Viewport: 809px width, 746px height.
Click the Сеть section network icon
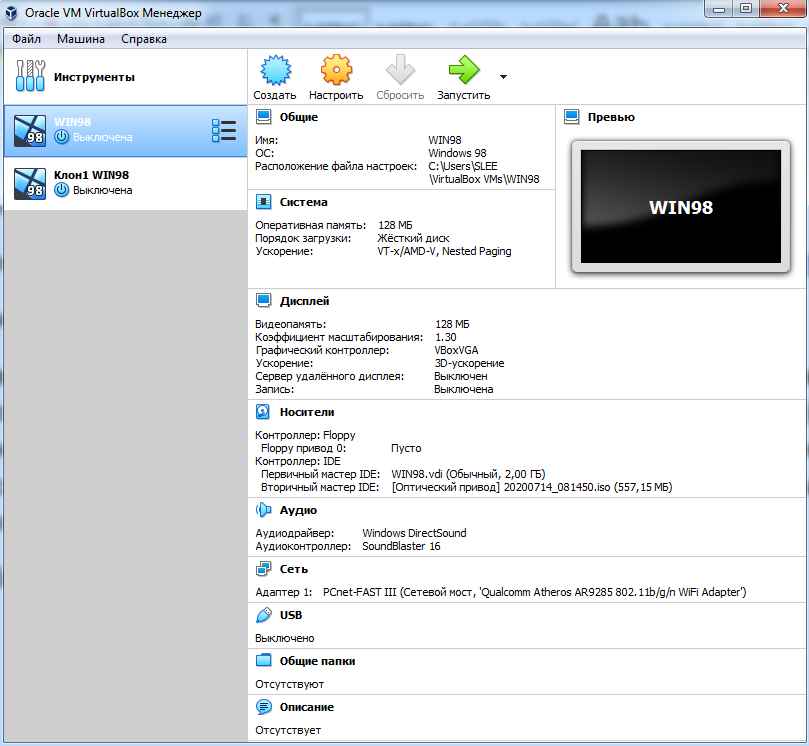(x=264, y=569)
